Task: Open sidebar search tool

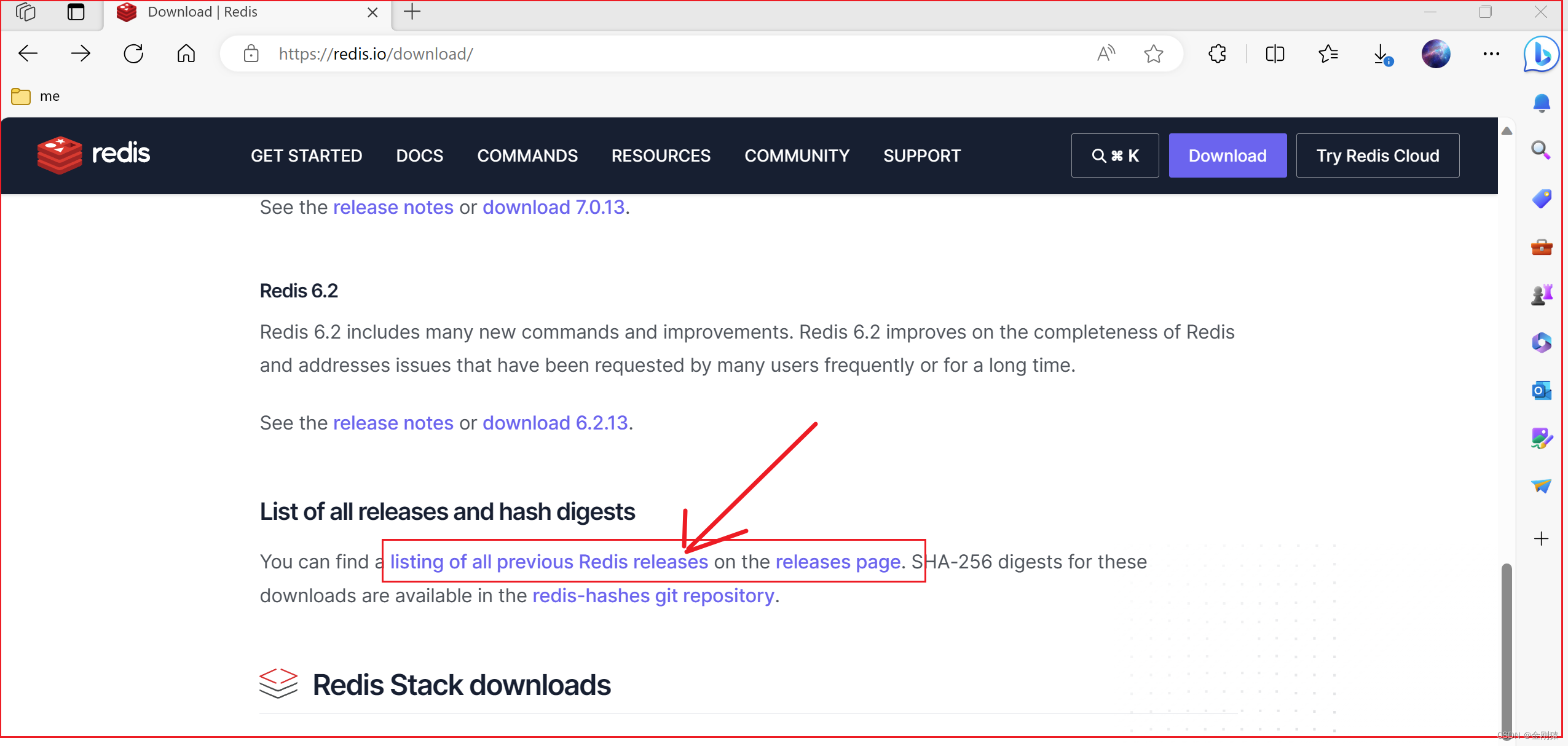Action: pyautogui.click(x=1542, y=150)
